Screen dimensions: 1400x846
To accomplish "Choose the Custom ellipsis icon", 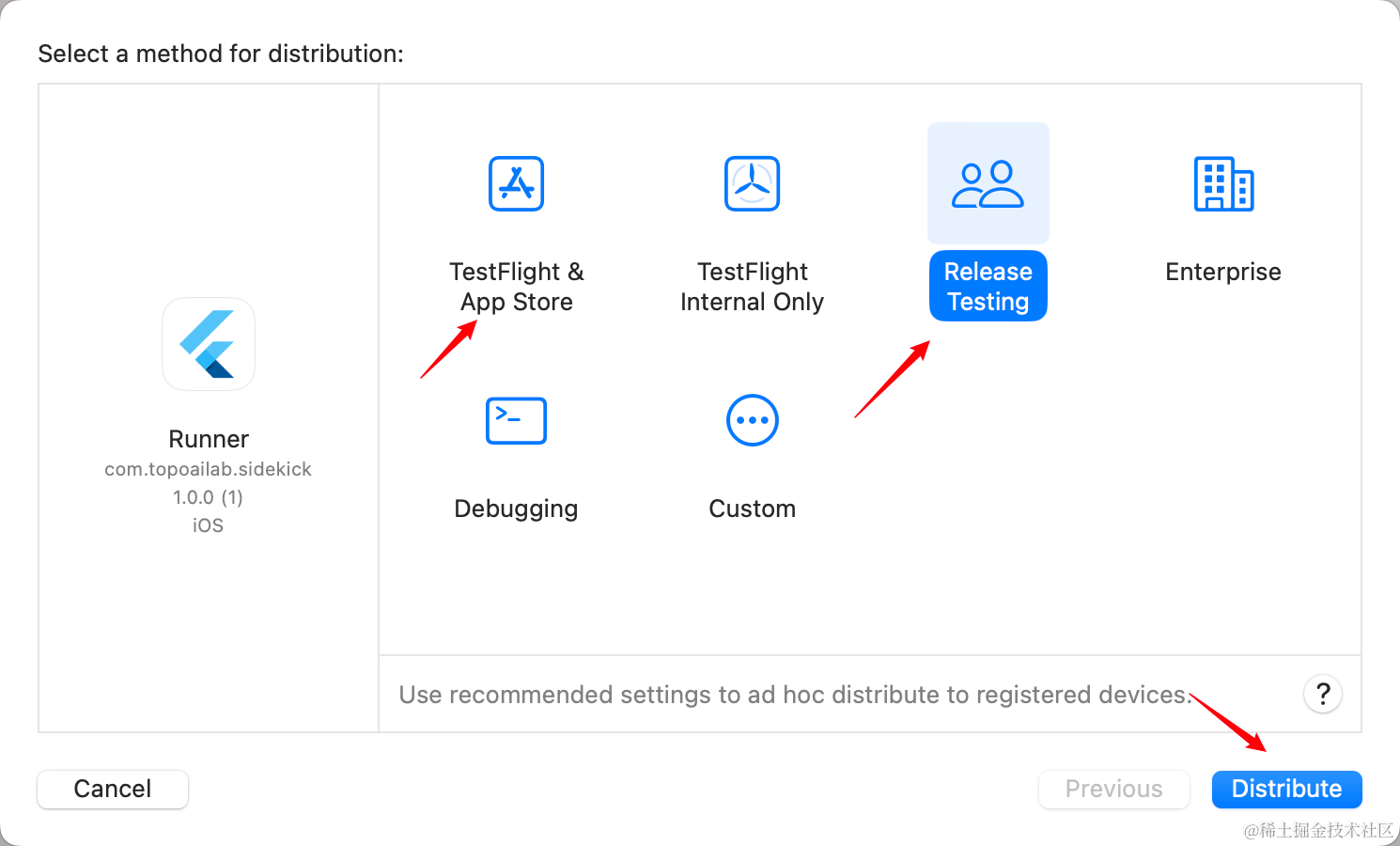I will 752,420.
